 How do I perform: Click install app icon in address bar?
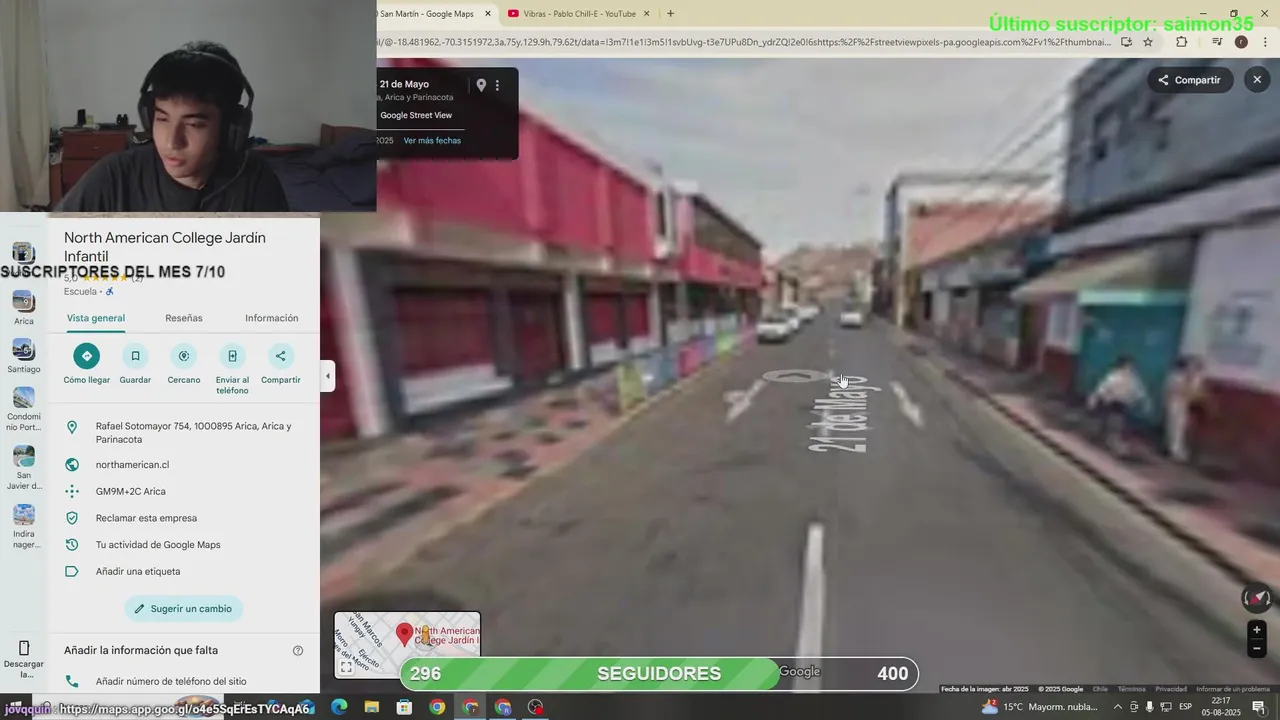click(x=1126, y=42)
